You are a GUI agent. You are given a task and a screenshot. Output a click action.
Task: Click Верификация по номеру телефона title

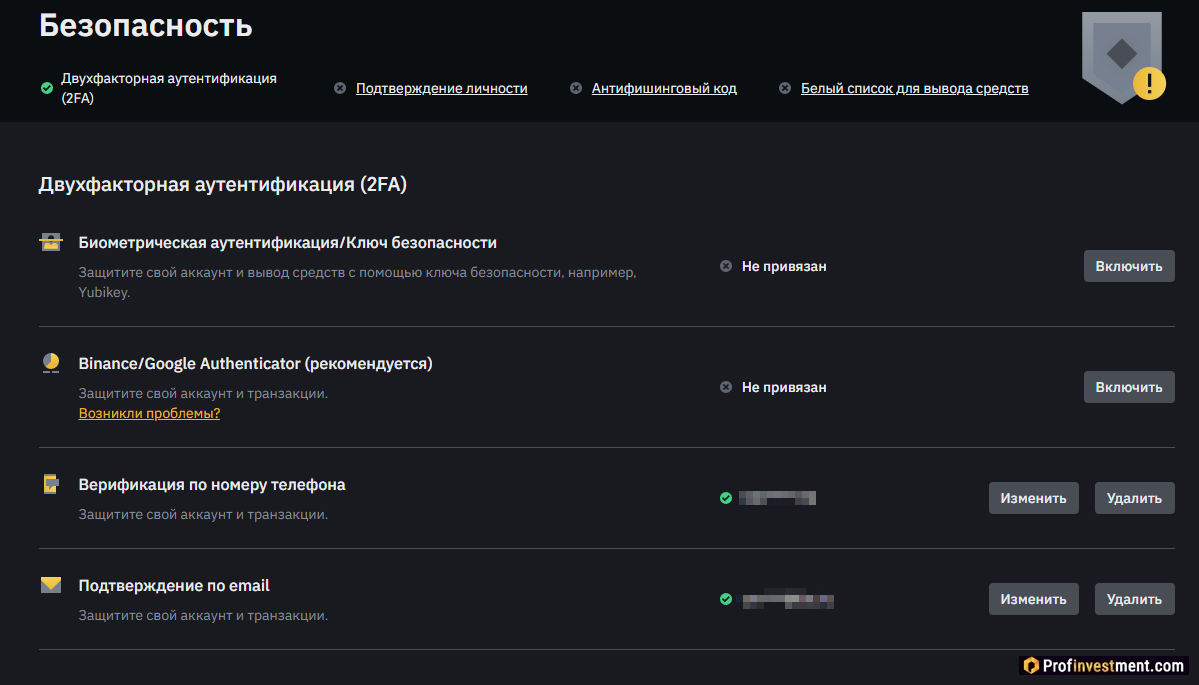coord(212,485)
